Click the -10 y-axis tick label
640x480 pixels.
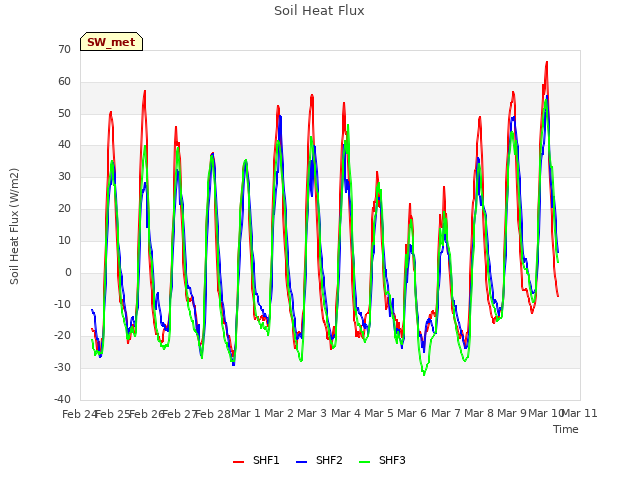tap(63, 304)
